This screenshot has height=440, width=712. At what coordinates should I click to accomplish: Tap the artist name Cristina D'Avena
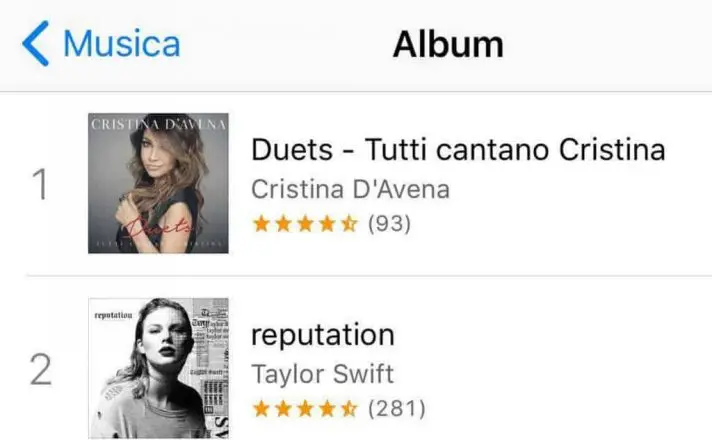click(350, 188)
